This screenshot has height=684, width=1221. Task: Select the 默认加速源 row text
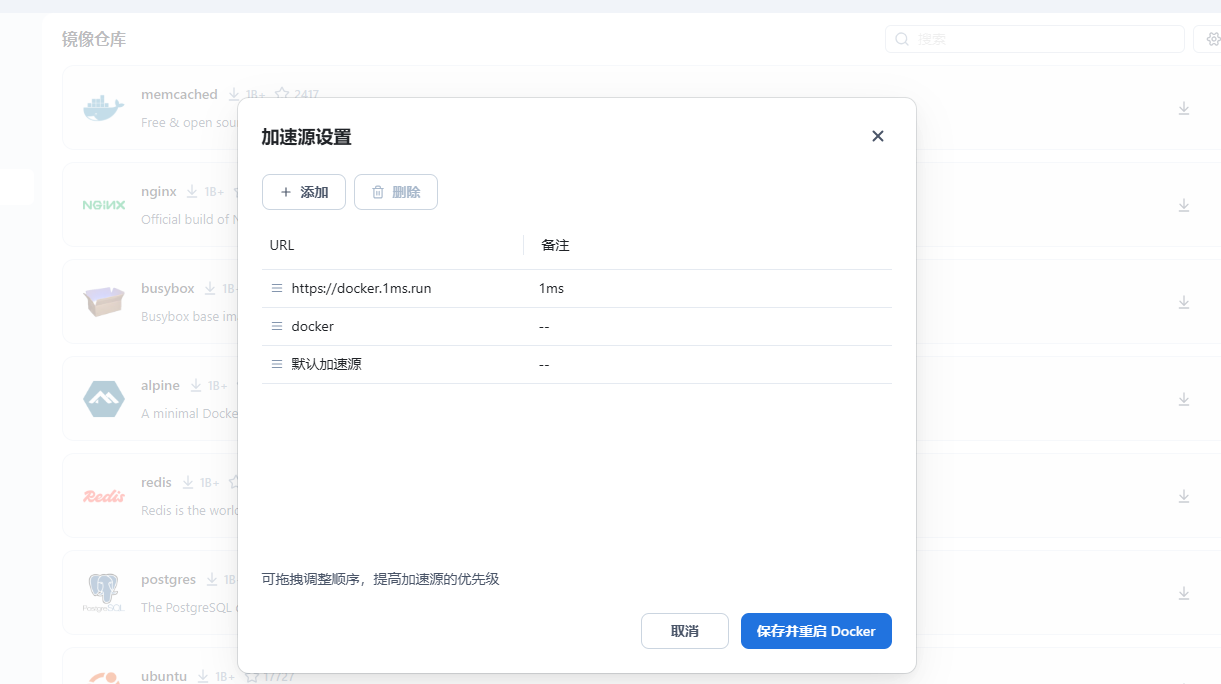[326, 364]
